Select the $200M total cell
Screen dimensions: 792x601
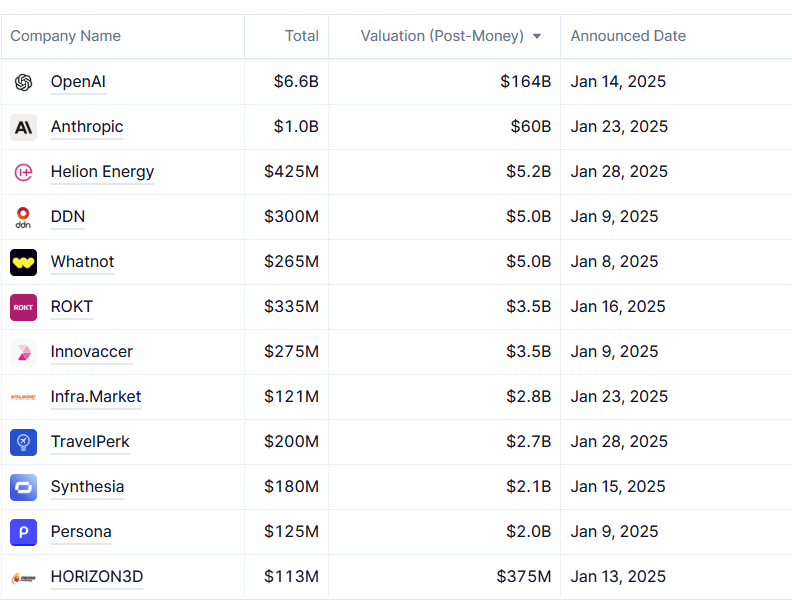click(286, 441)
